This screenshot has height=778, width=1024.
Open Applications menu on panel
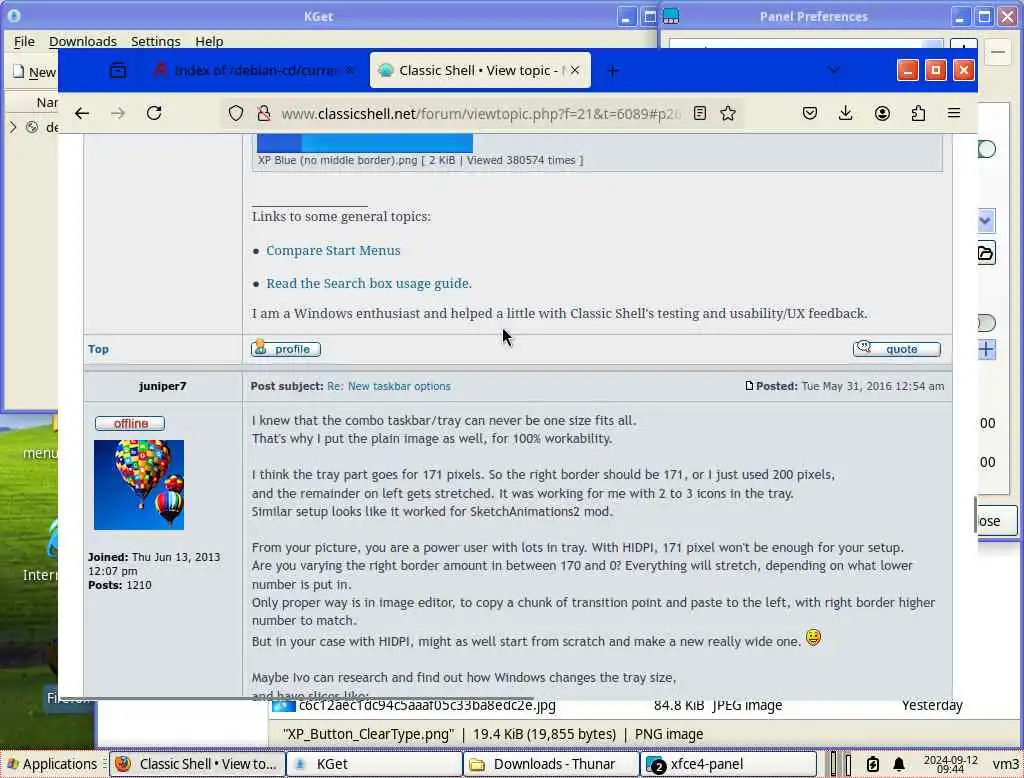click(x=51, y=764)
